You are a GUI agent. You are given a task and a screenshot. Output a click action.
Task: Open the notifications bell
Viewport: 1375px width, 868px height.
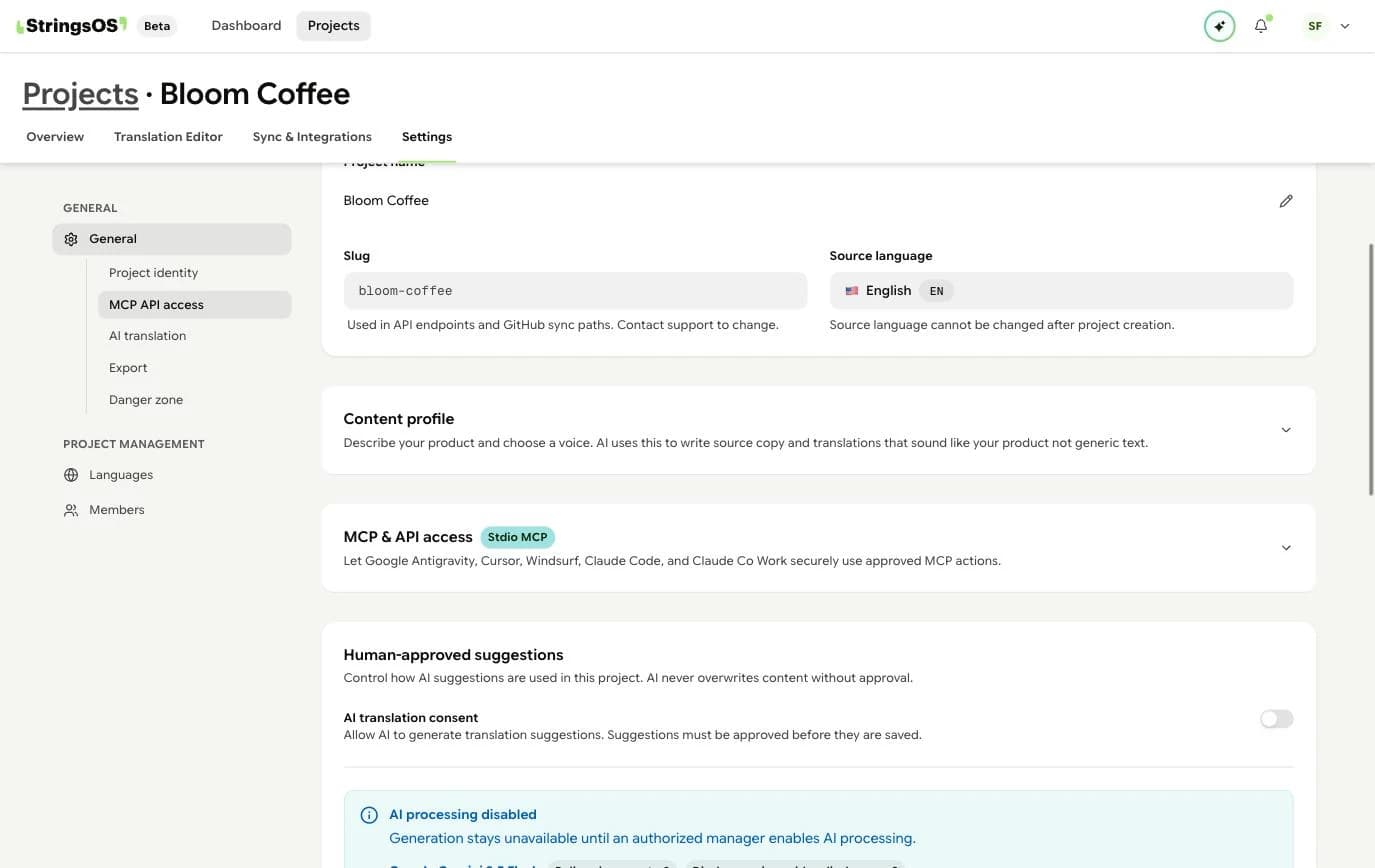point(1261,26)
